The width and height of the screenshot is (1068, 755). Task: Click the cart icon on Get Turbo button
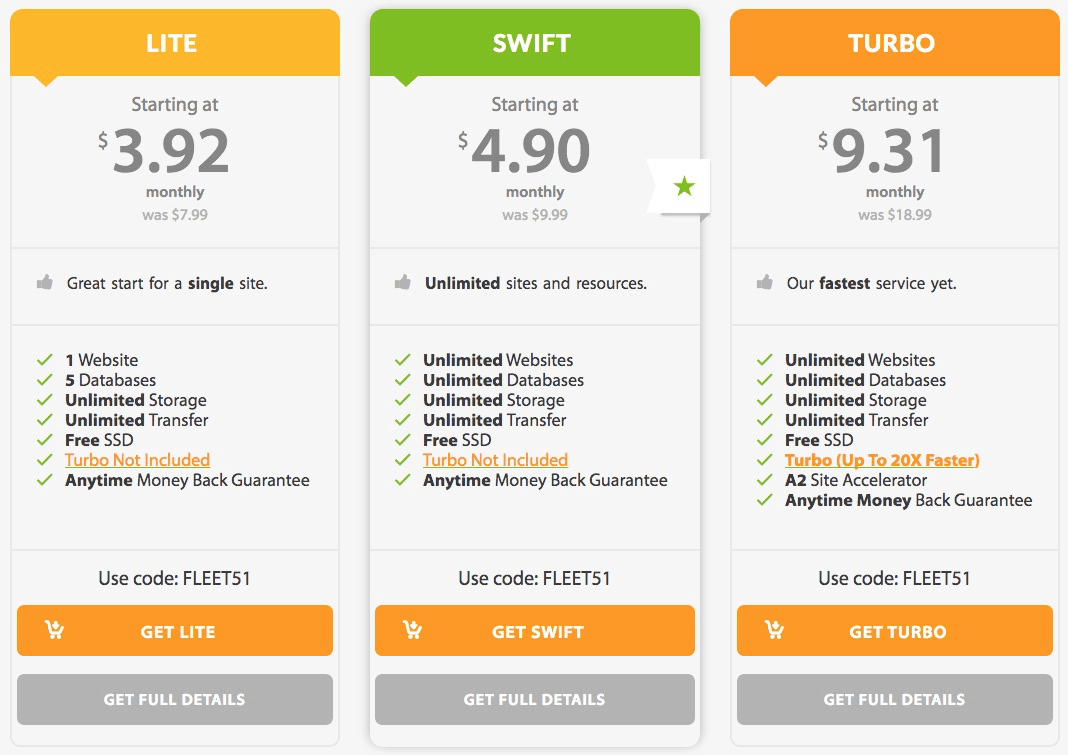[x=774, y=630]
